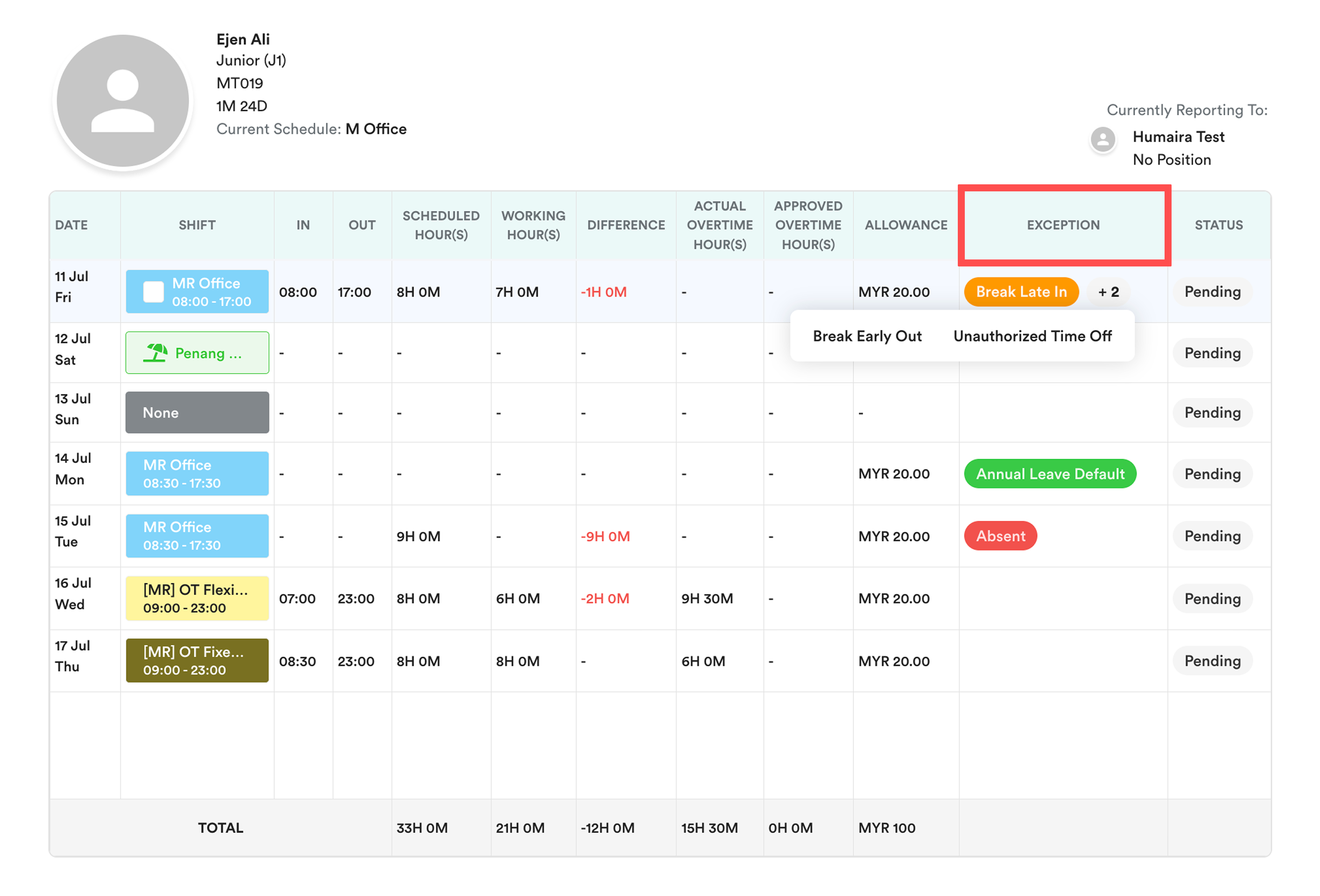The image size is (1320, 896).
Task: Tick the checkbox in 11 Jul shift
Action: pyautogui.click(x=154, y=292)
